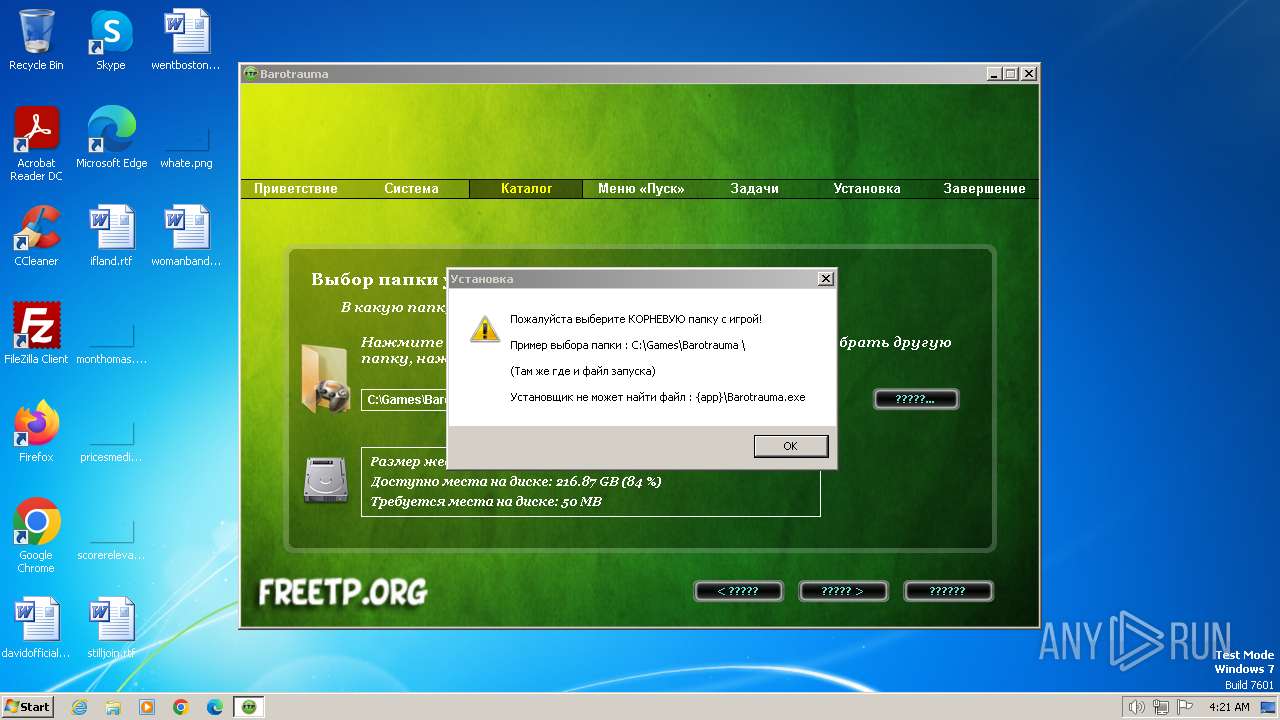Open Chrome from the taskbar
Viewport: 1280px width, 720px height.
pyautogui.click(x=181, y=707)
